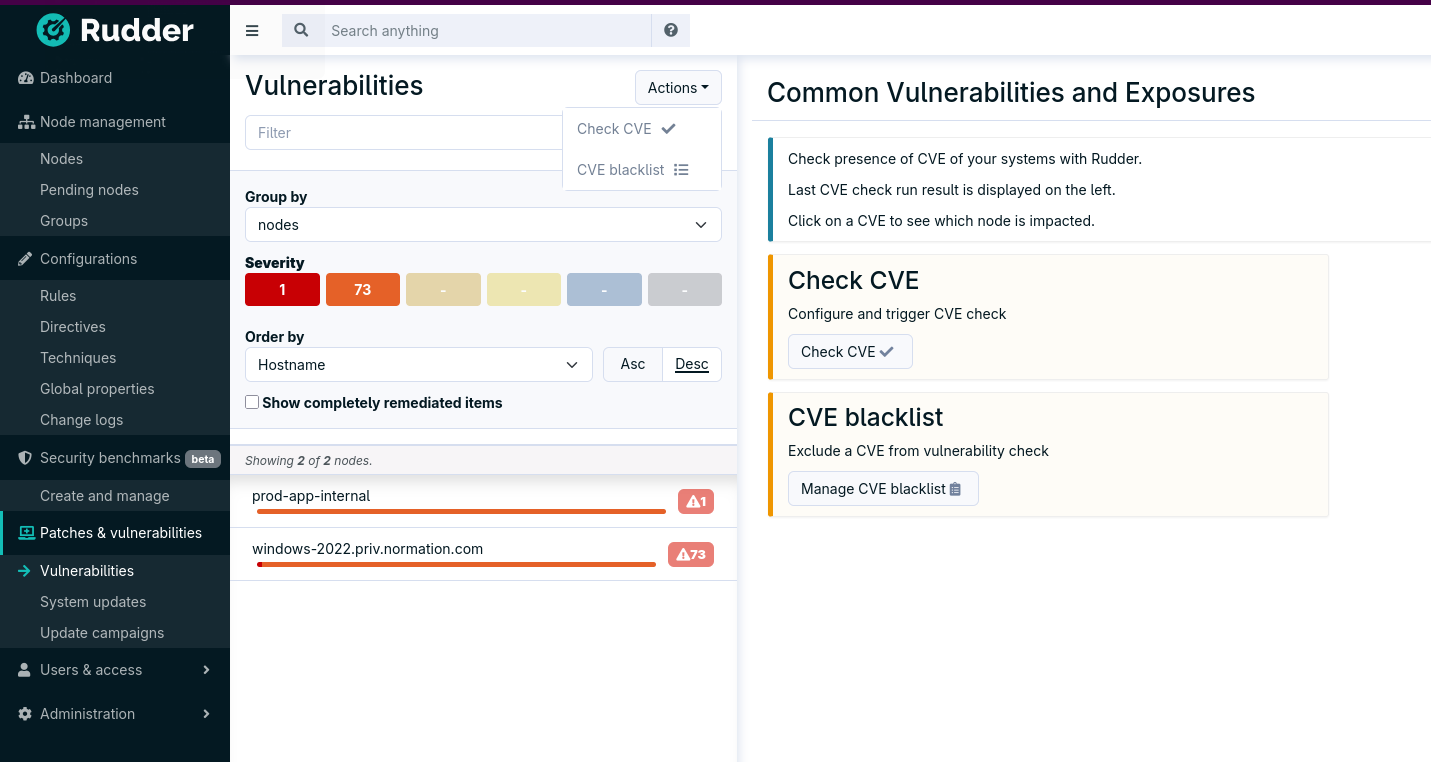The image size is (1431, 762).
Task: Click Check CVE button in the card
Action: coord(849,352)
